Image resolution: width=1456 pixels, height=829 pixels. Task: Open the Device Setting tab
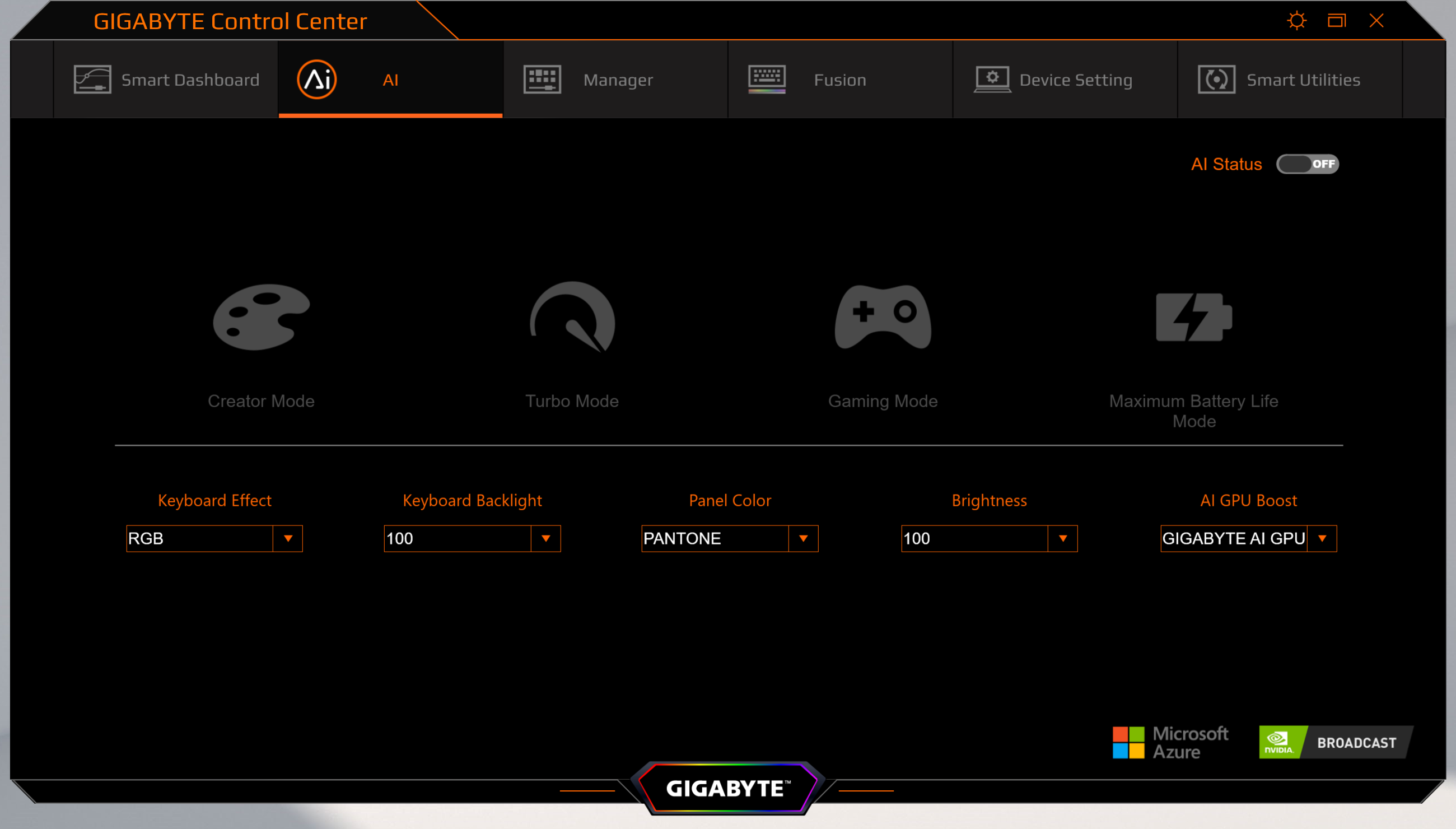(1065, 80)
